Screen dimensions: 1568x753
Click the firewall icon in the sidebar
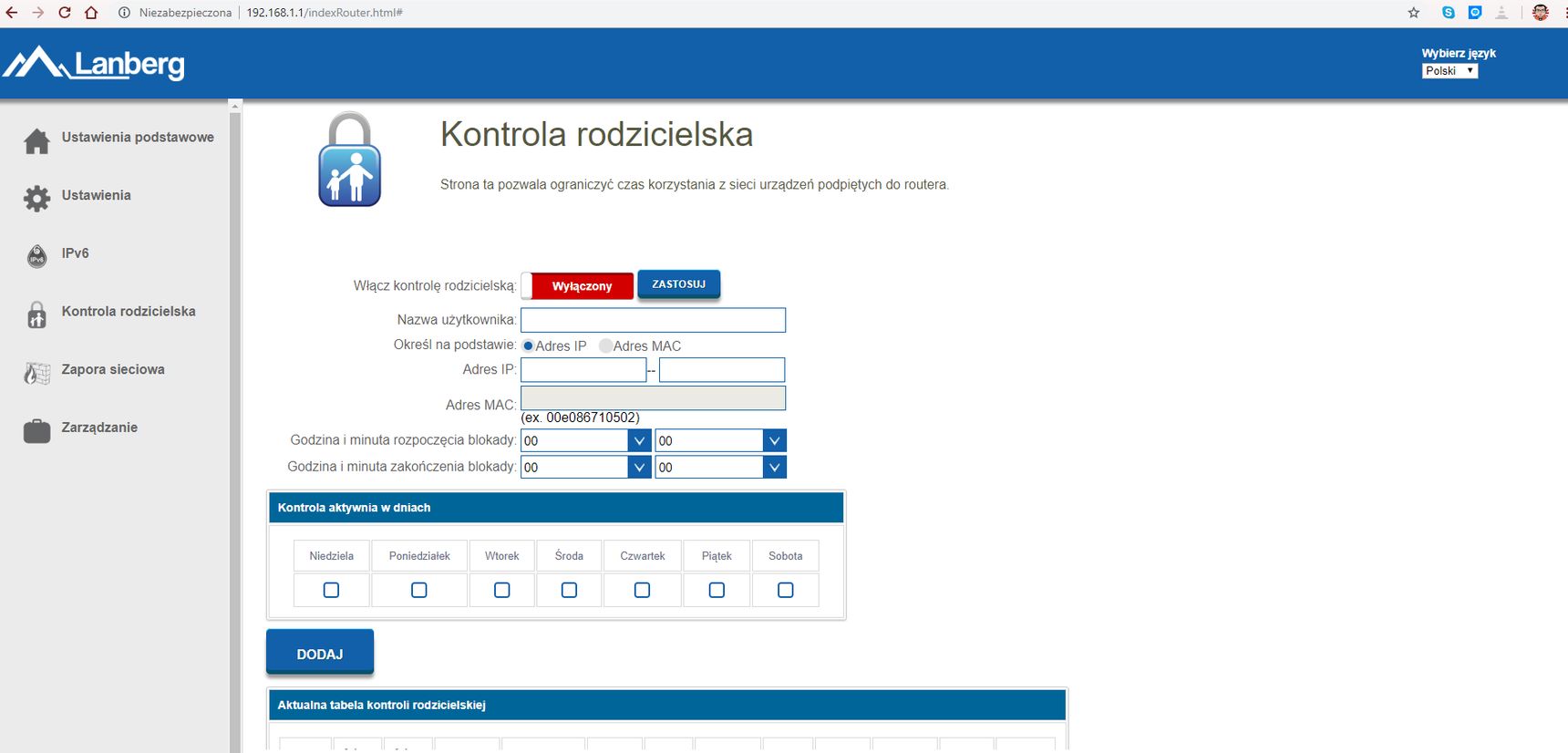click(x=36, y=372)
